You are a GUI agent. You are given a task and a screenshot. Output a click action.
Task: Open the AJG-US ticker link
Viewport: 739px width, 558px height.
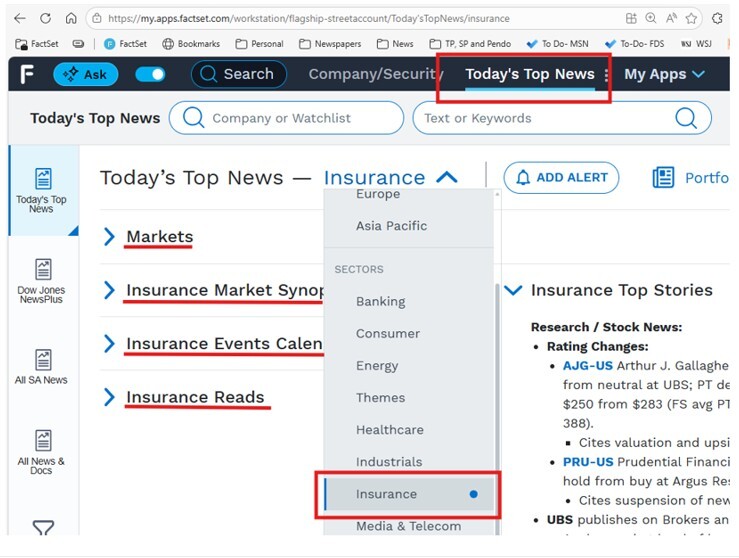(x=588, y=366)
